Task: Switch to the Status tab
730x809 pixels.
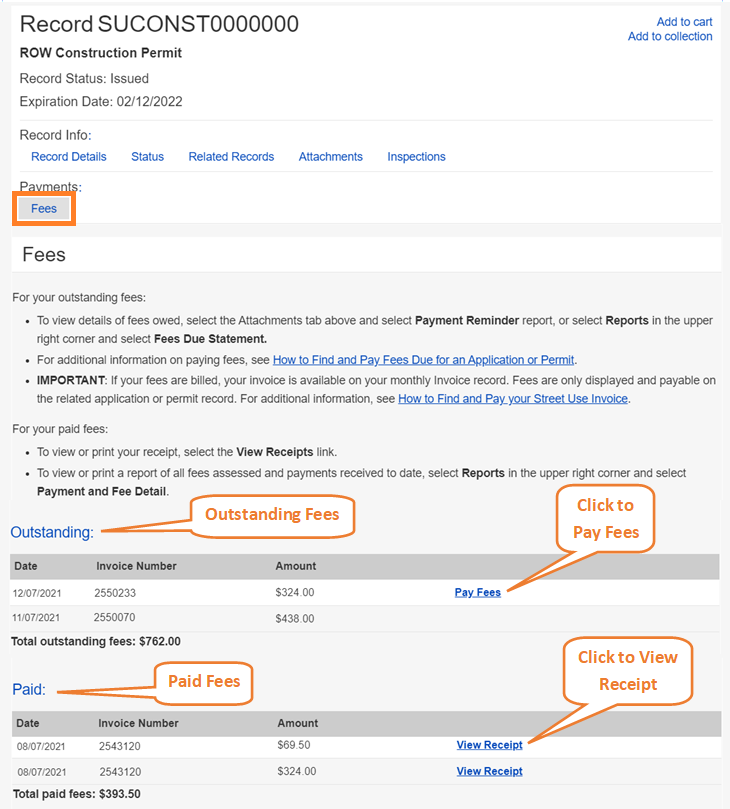Action: pos(147,157)
